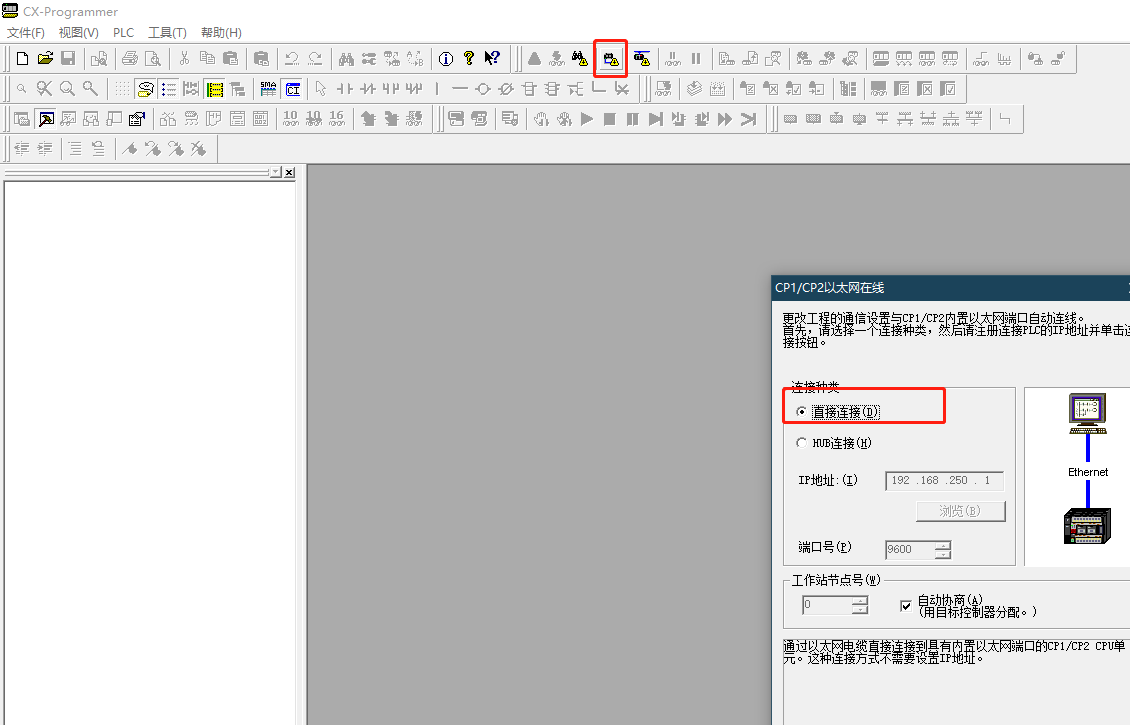Click the simulation Stop square icon

point(610,119)
